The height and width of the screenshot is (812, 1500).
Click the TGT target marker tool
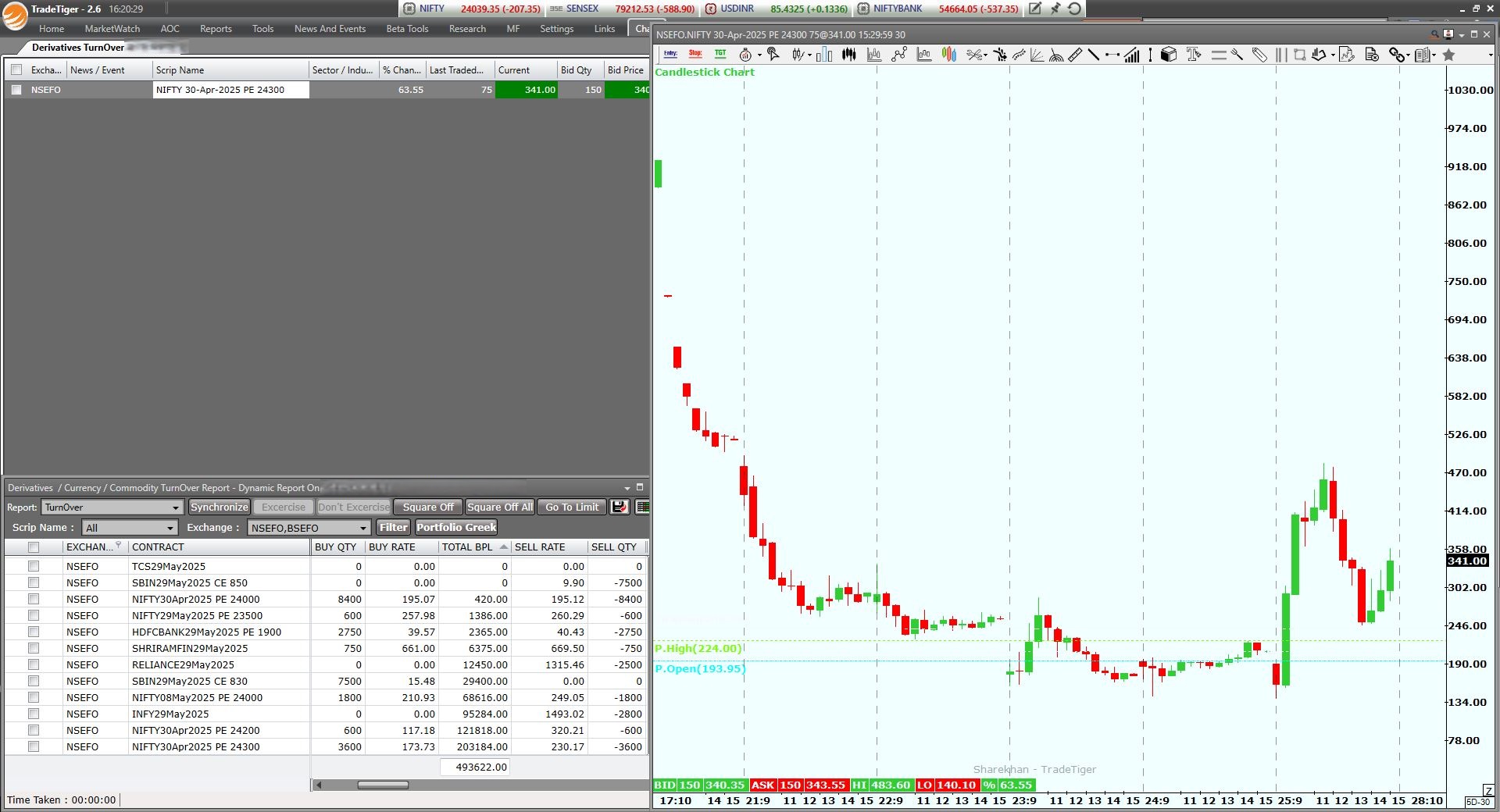720,54
